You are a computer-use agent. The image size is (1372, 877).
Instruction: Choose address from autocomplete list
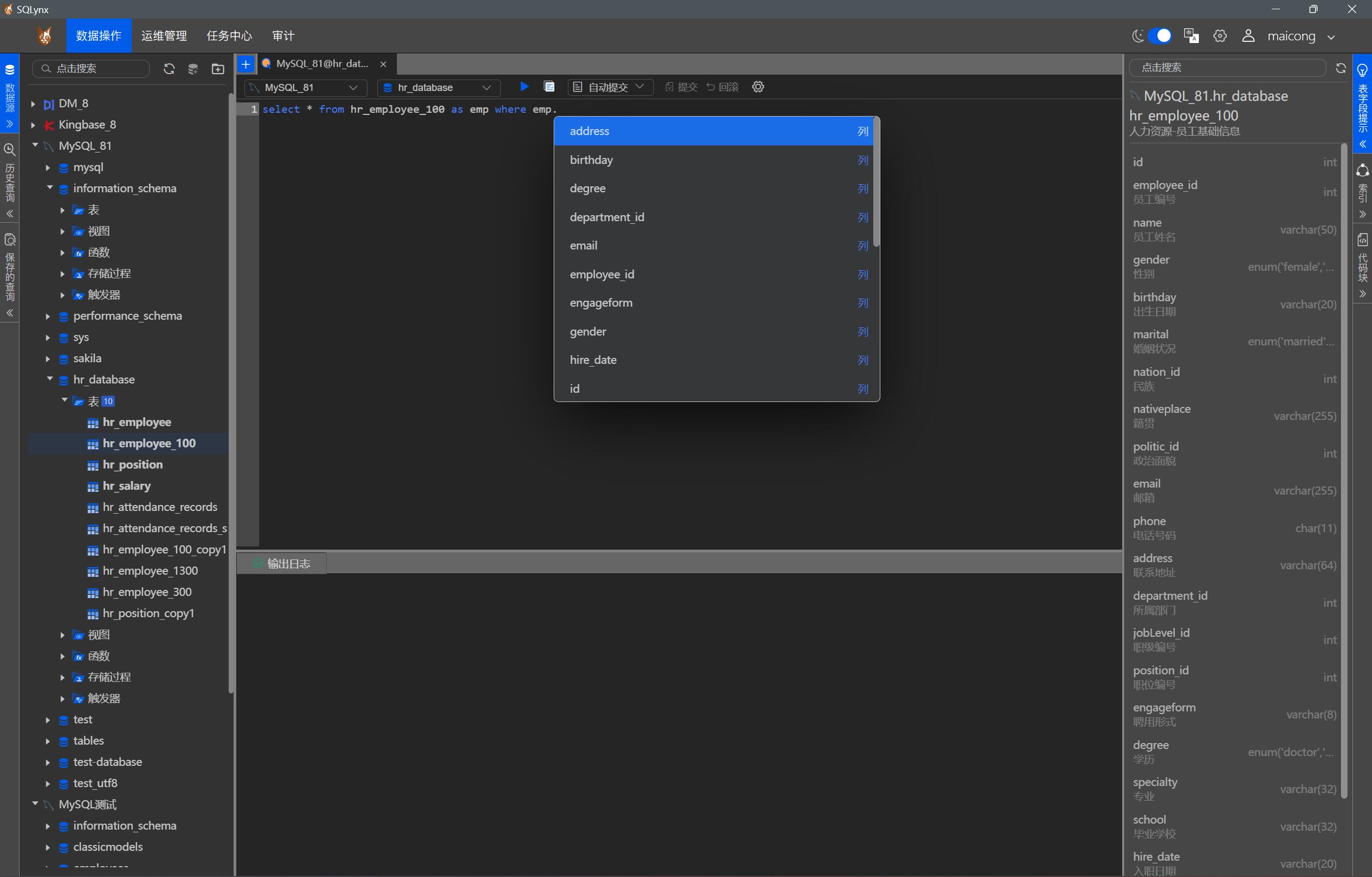pyautogui.click(x=713, y=131)
